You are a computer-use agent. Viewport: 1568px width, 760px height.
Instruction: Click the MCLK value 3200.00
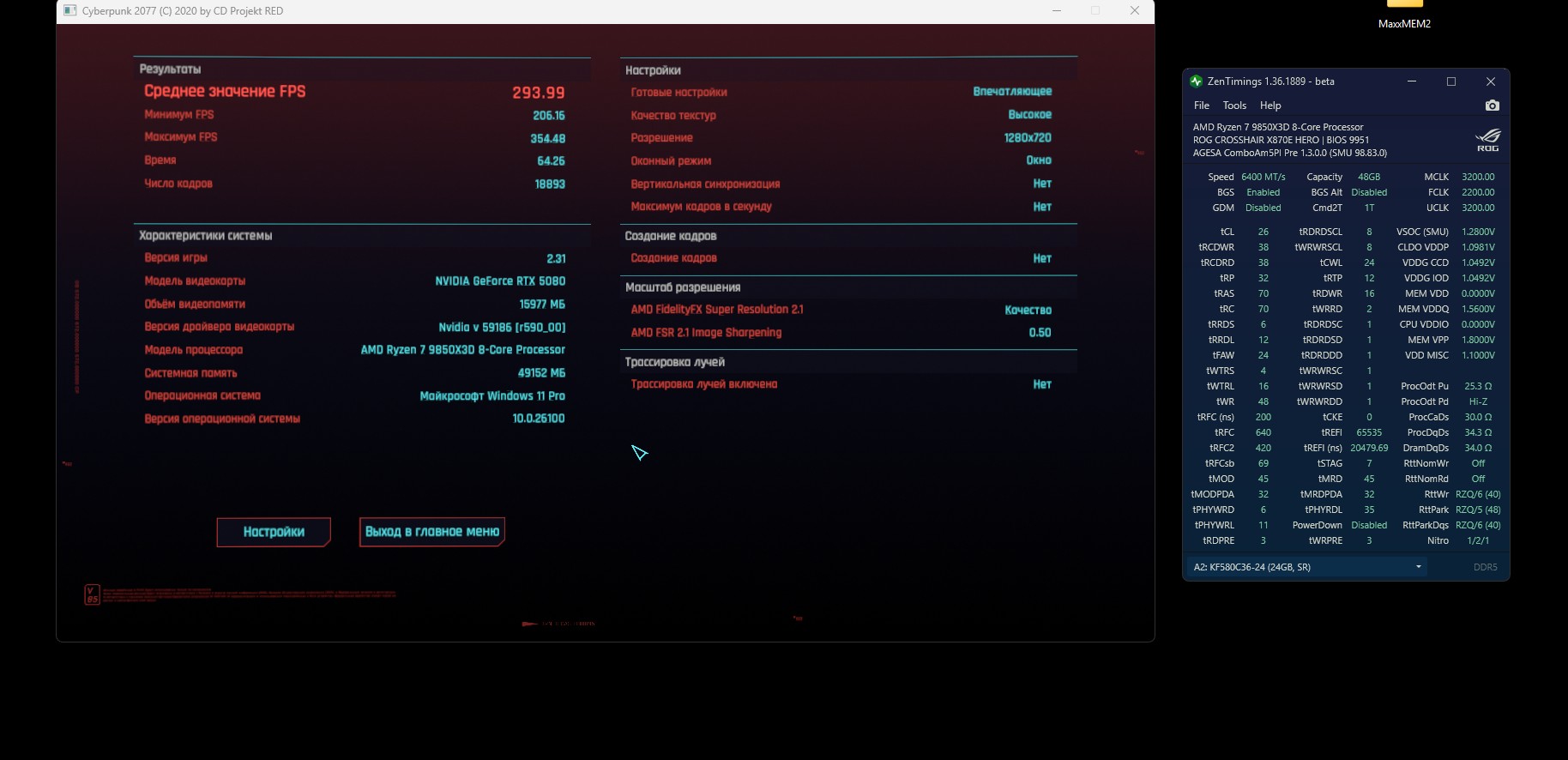[1478, 177]
